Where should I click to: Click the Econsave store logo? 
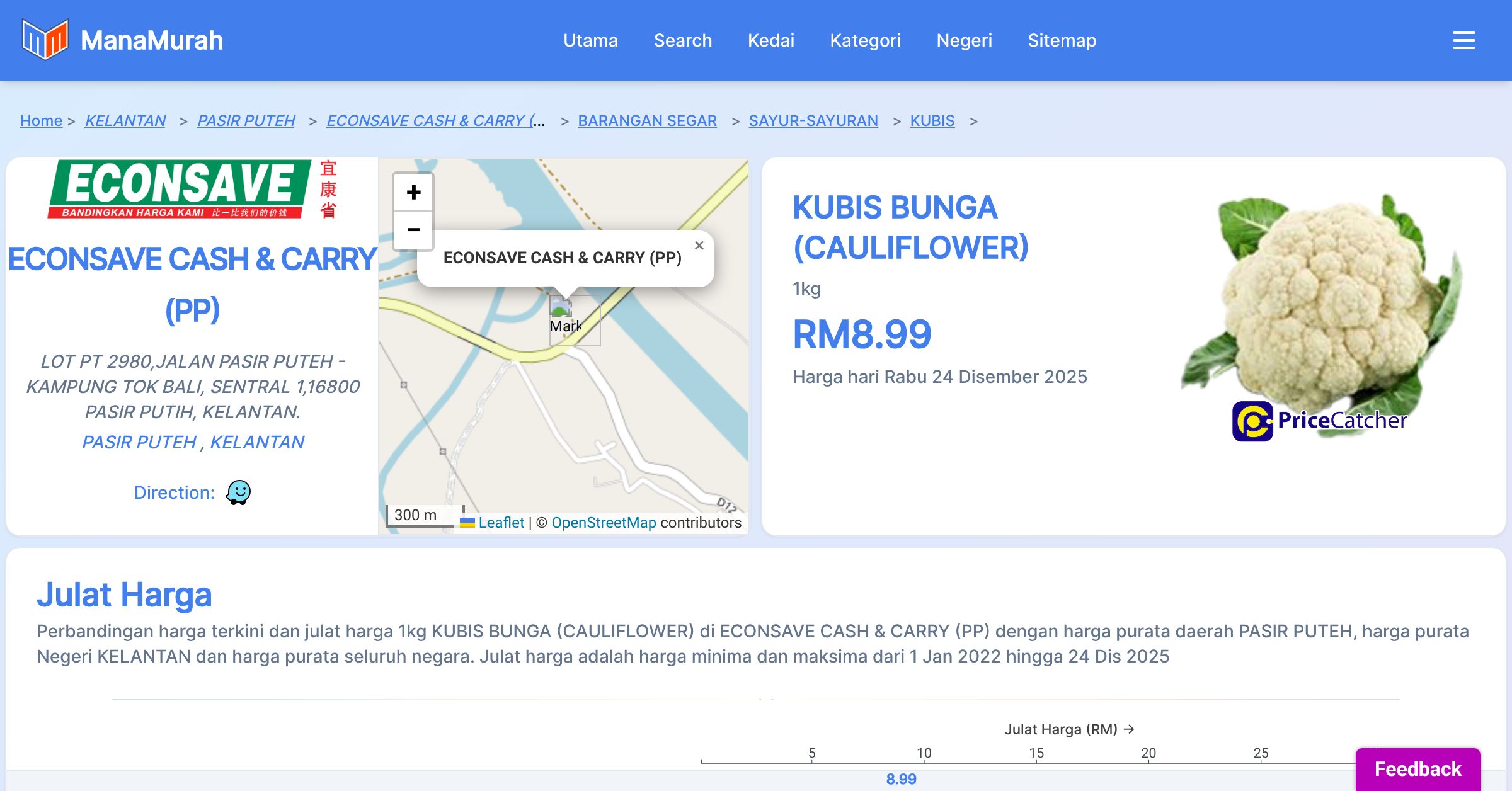pyautogui.click(x=192, y=189)
